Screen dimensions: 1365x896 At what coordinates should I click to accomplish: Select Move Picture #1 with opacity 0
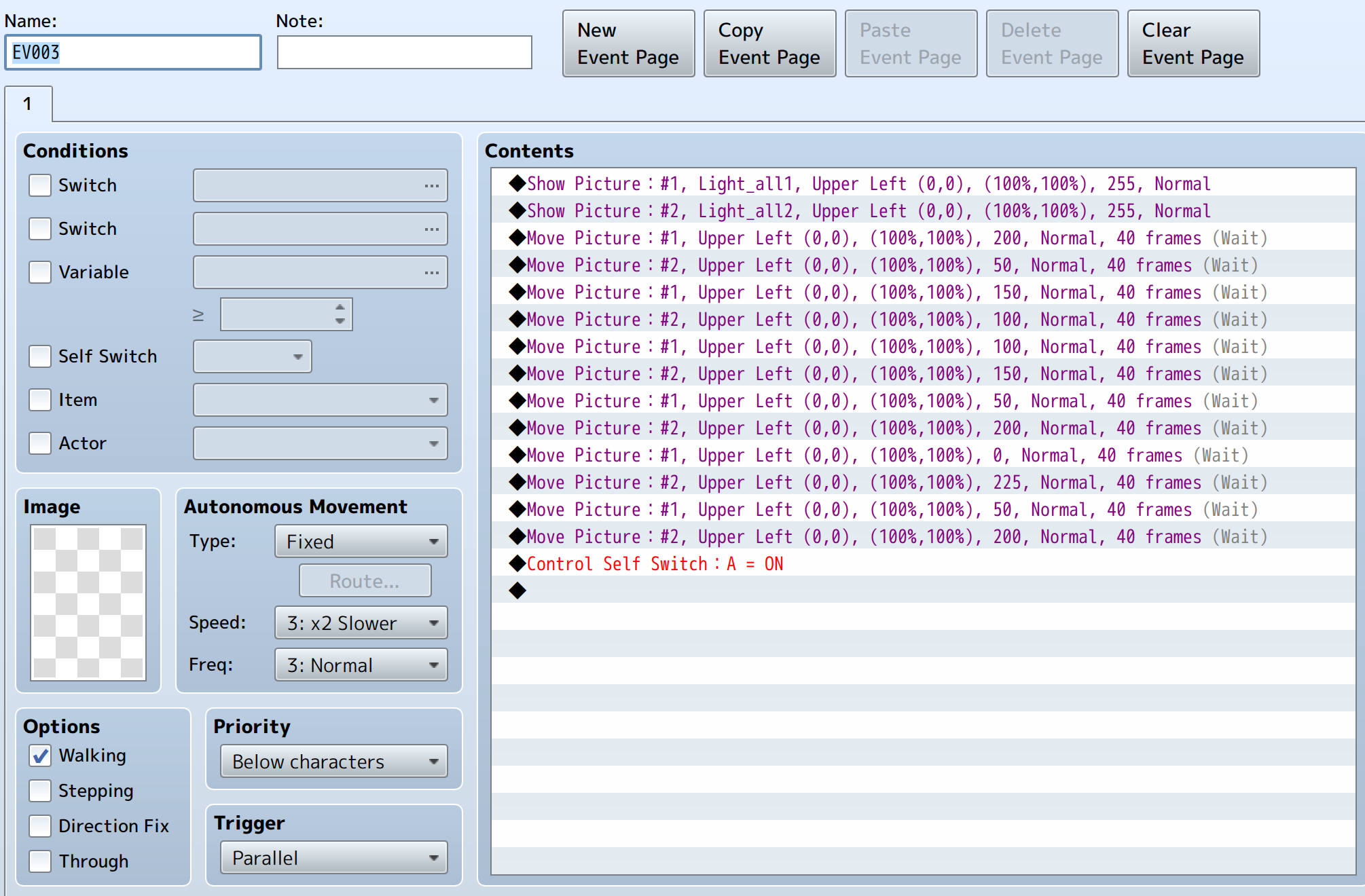pyautogui.click(x=924, y=455)
